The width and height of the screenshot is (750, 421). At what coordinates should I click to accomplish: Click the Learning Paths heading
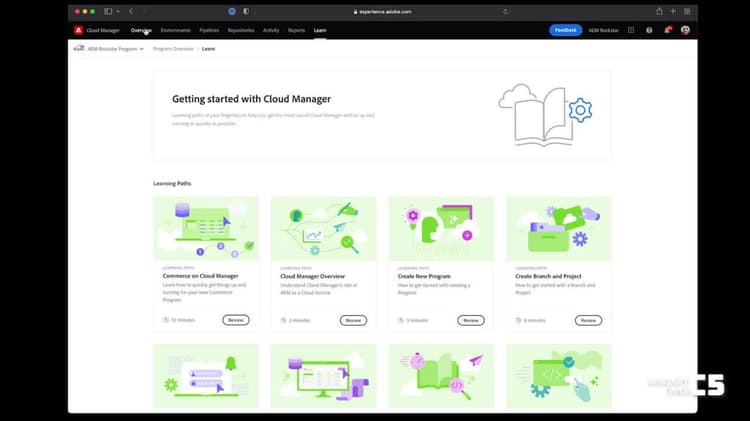click(172, 183)
